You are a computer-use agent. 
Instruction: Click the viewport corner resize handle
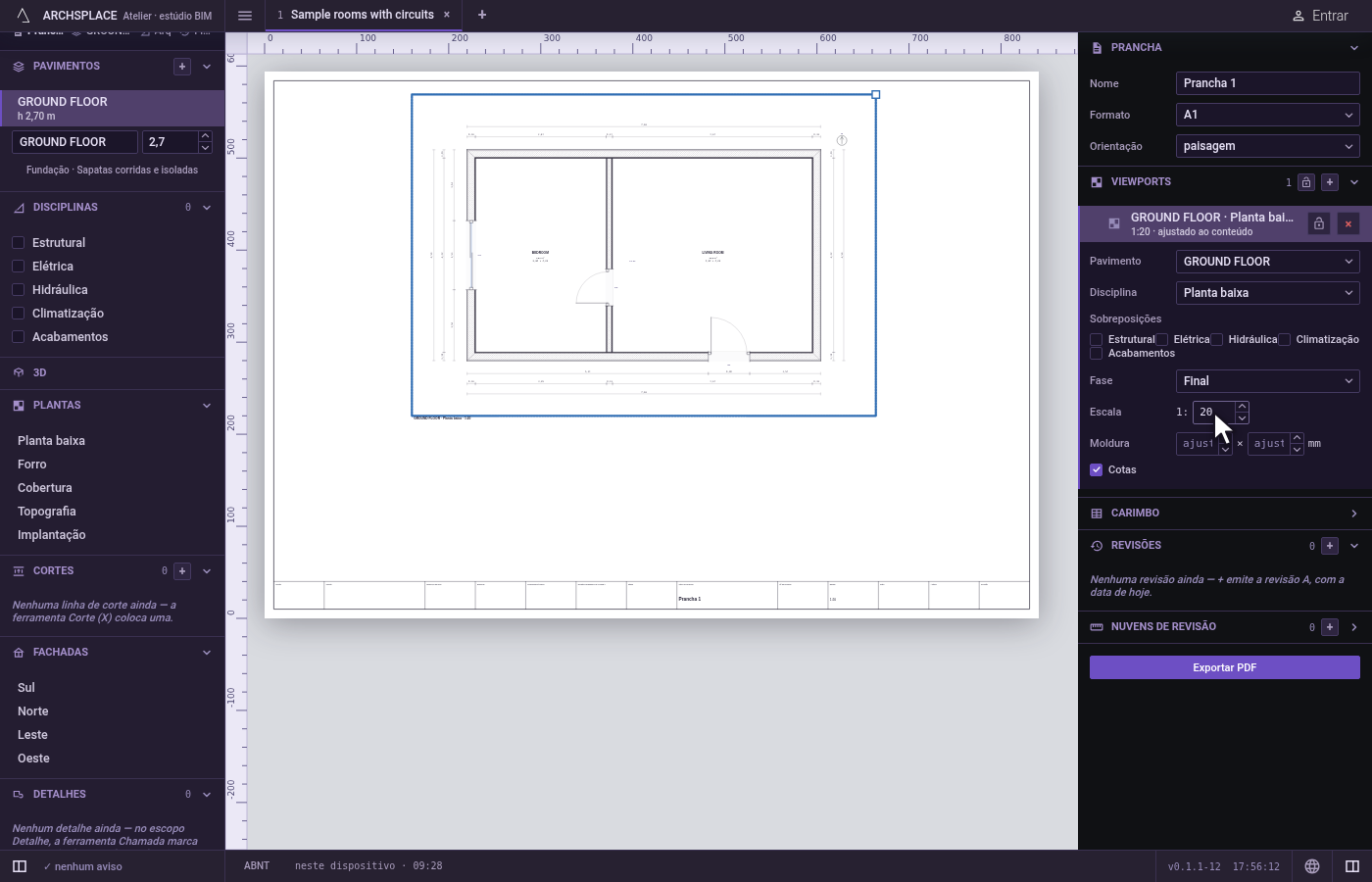876,95
